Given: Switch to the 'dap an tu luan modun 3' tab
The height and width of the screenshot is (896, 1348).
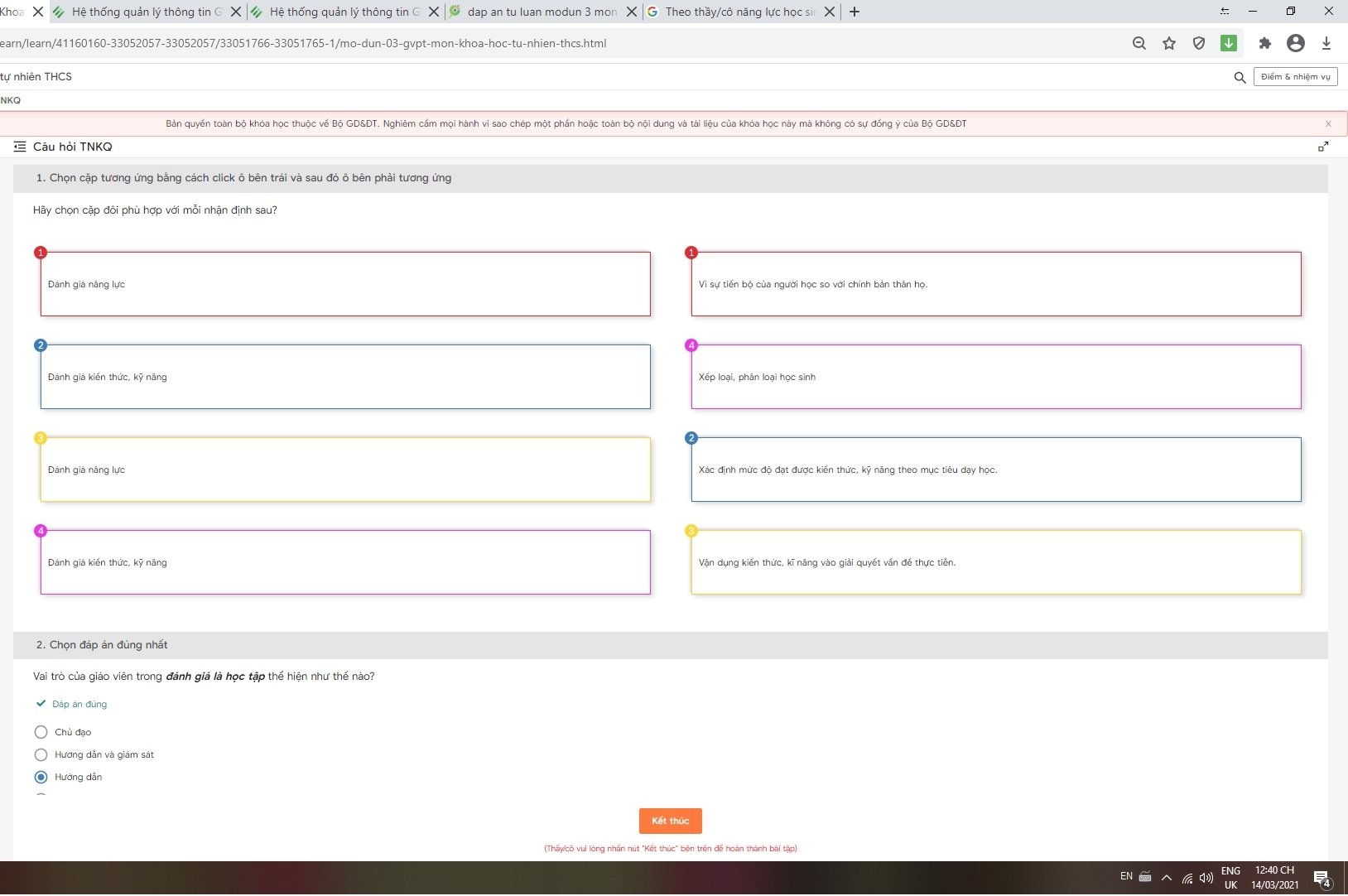Looking at the screenshot, I should (541, 12).
